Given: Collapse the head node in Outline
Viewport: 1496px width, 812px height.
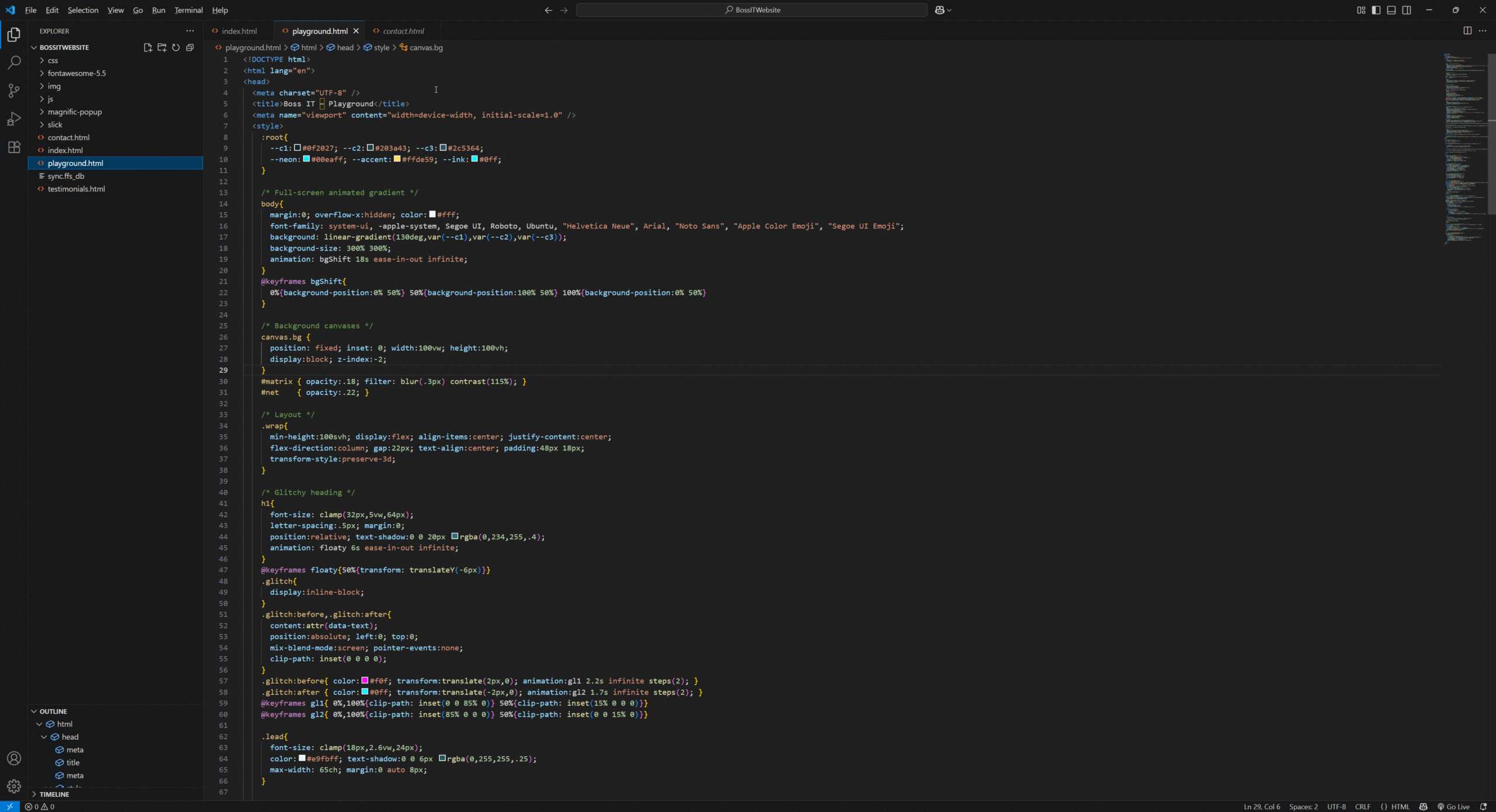Looking at the screenshot, I should 44,737.
